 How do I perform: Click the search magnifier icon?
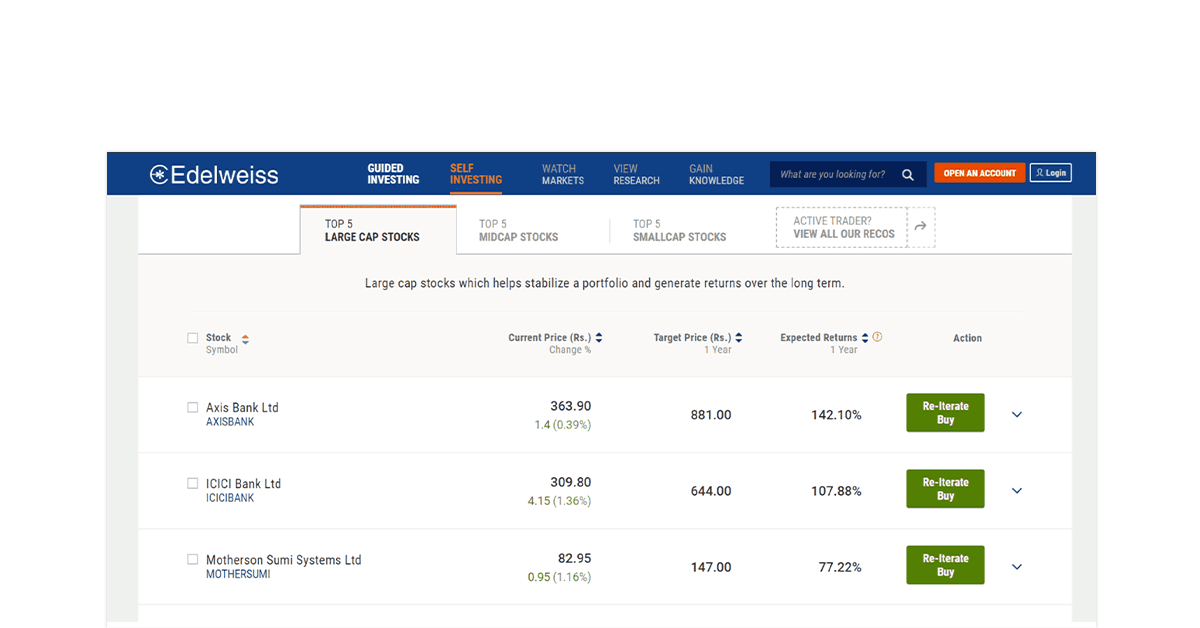(x=908, y=175)
